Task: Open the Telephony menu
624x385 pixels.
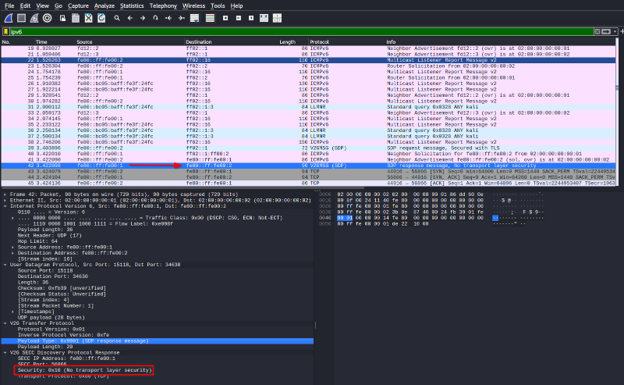Action: [x=163, y=6]
